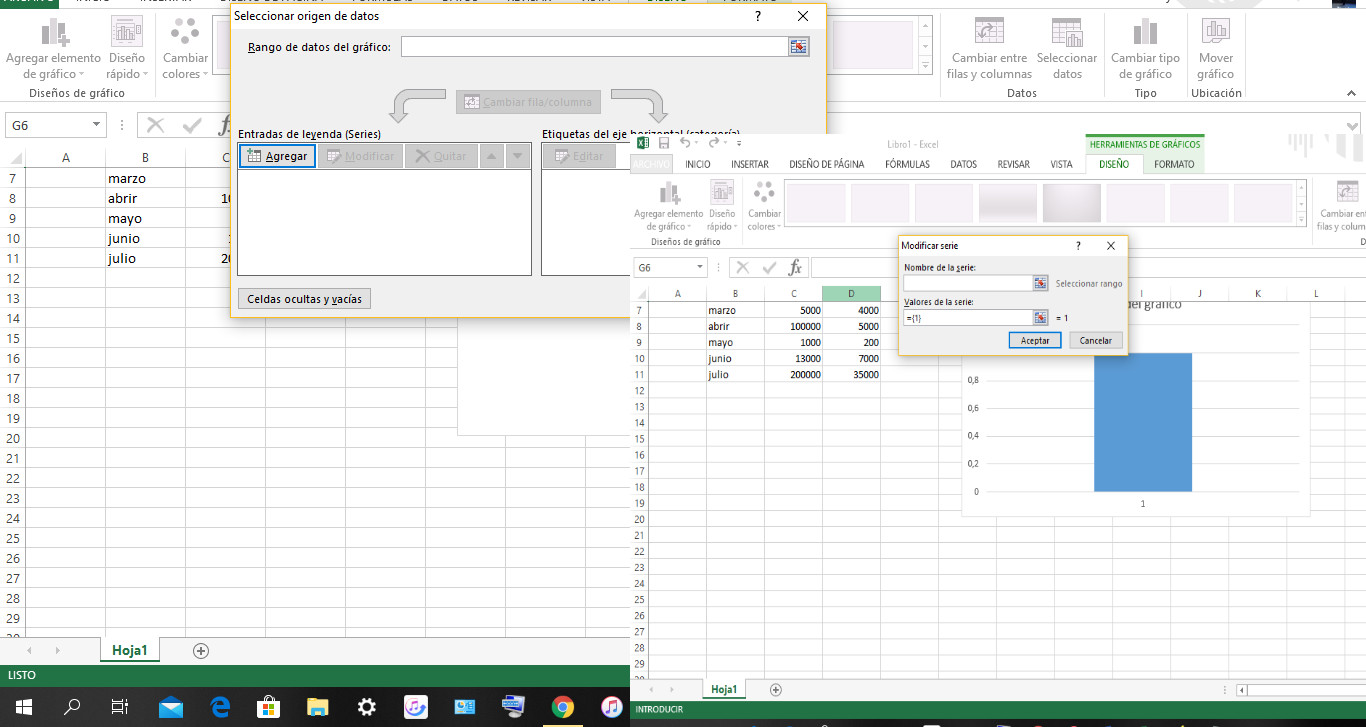Click the fx insert function icon in Libro1 window
This screenshot has width=1366, height=727.
click(x=795, y=268)
